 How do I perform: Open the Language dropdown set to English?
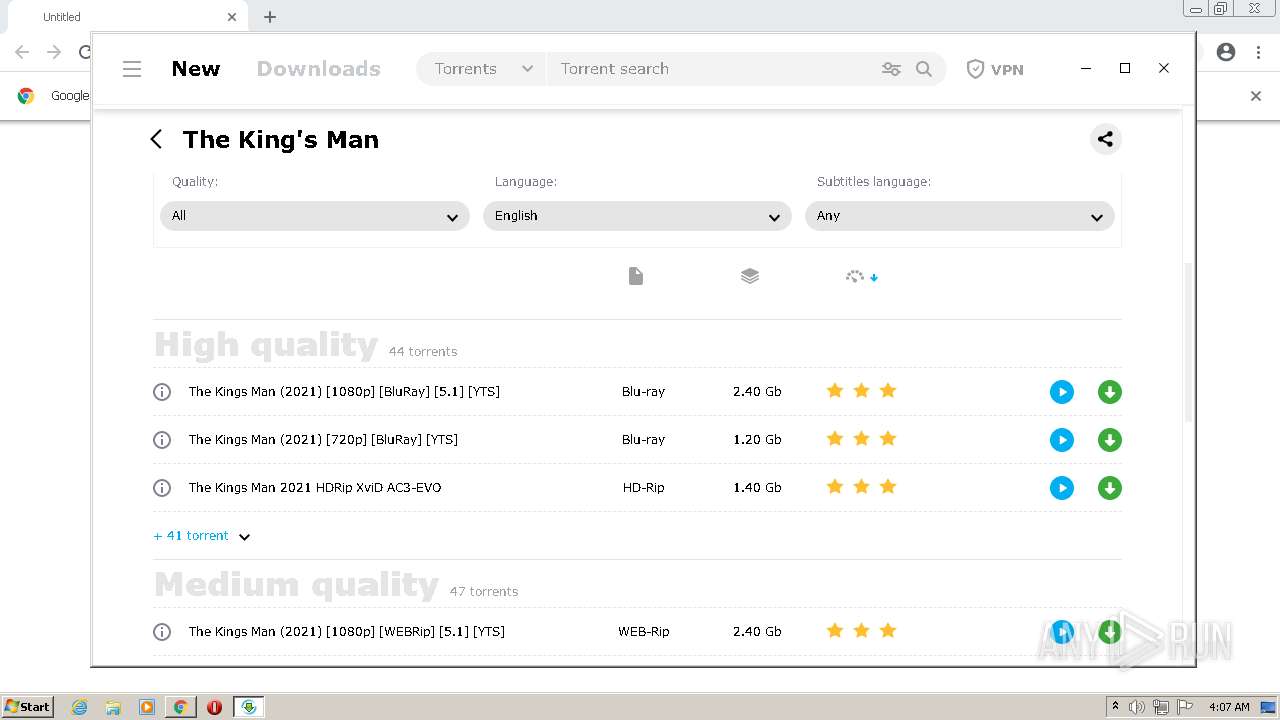pyautogui.click(x=637, y=216)
